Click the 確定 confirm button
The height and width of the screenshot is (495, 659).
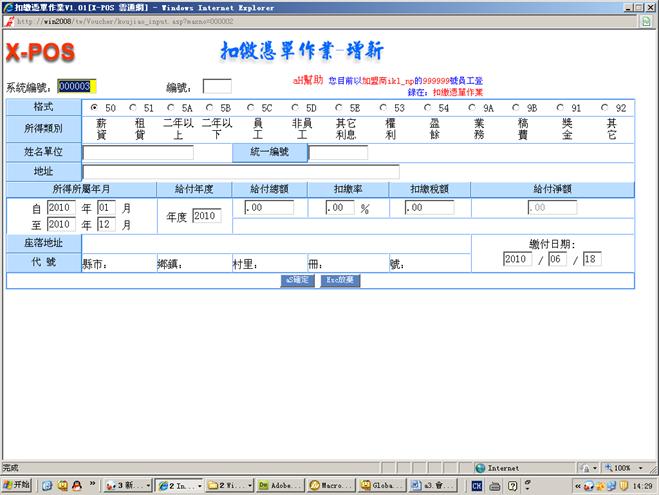pos(297,281)
